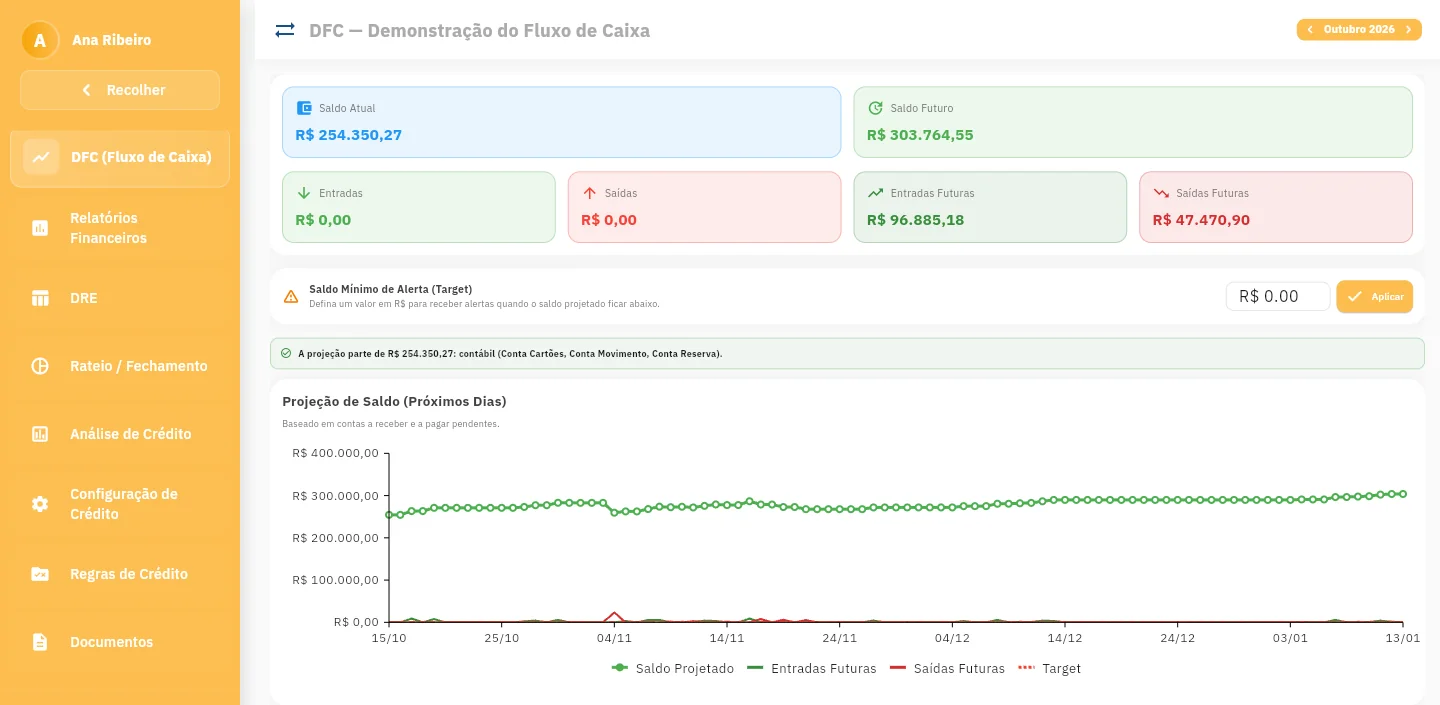1440x705 pixels.
Task: Open the DRE menu item
Action: click(x=120, y=298)
